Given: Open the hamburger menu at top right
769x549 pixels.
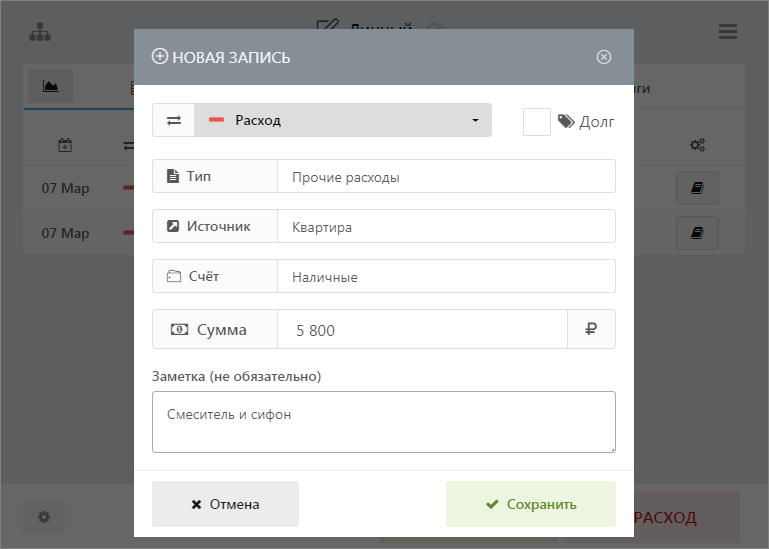Looking at the screenshot, I should coord(728,31).
